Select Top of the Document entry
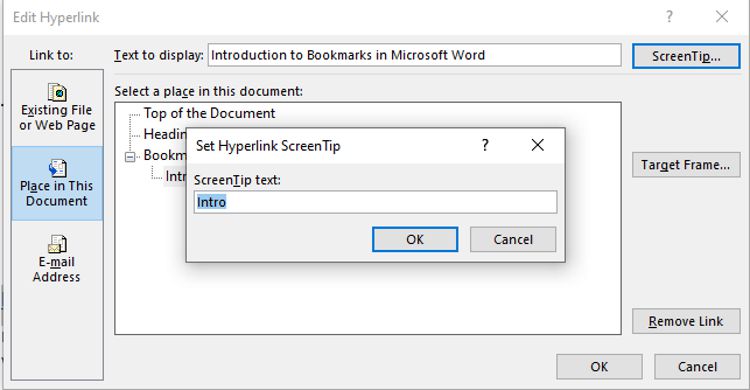 coord(210,113)
